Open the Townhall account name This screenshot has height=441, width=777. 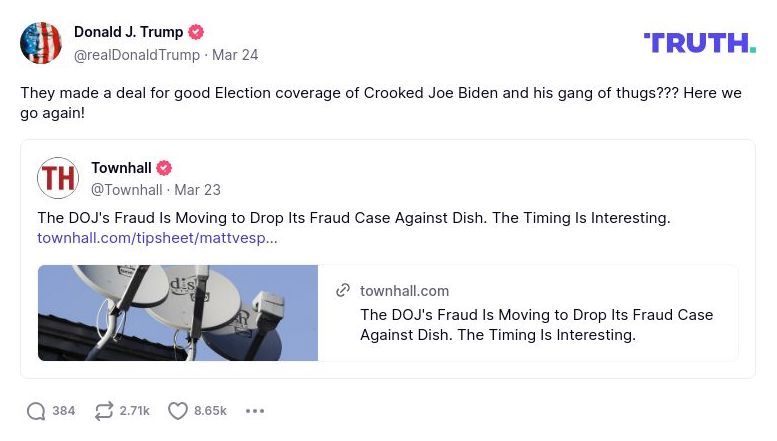pos(121,168)
